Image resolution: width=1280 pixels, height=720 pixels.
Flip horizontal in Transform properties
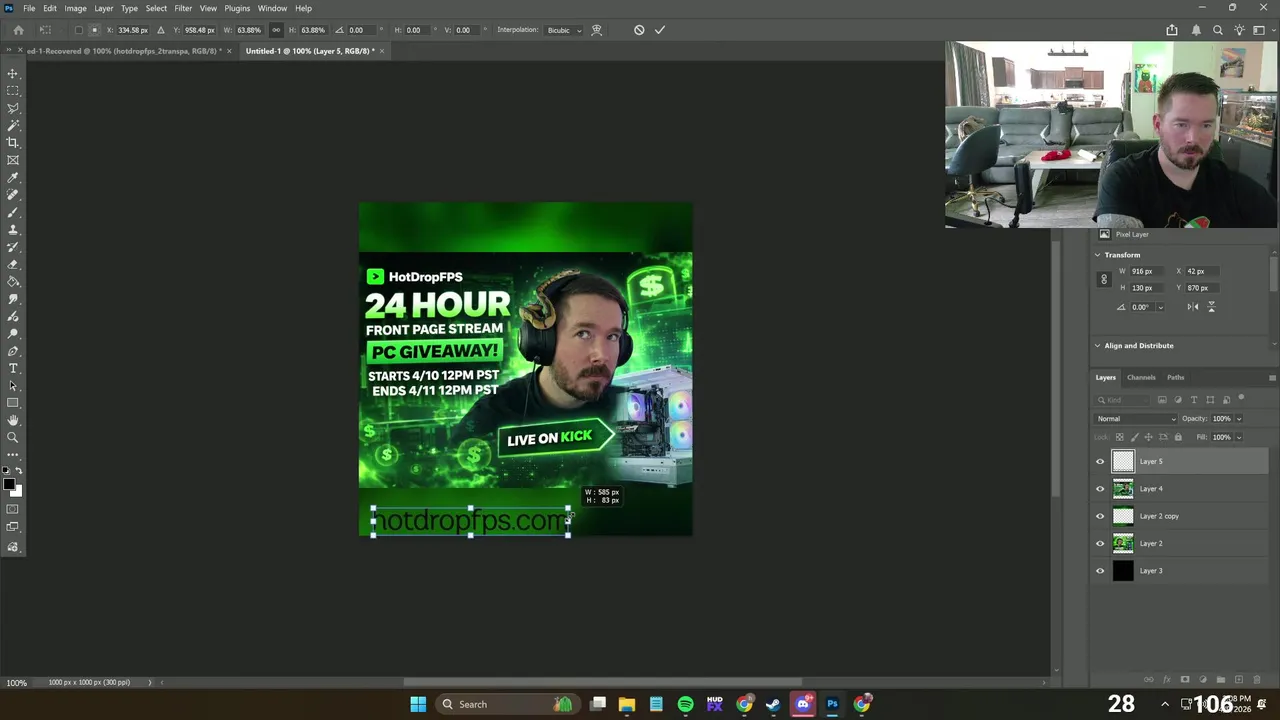click(1193, 307)
